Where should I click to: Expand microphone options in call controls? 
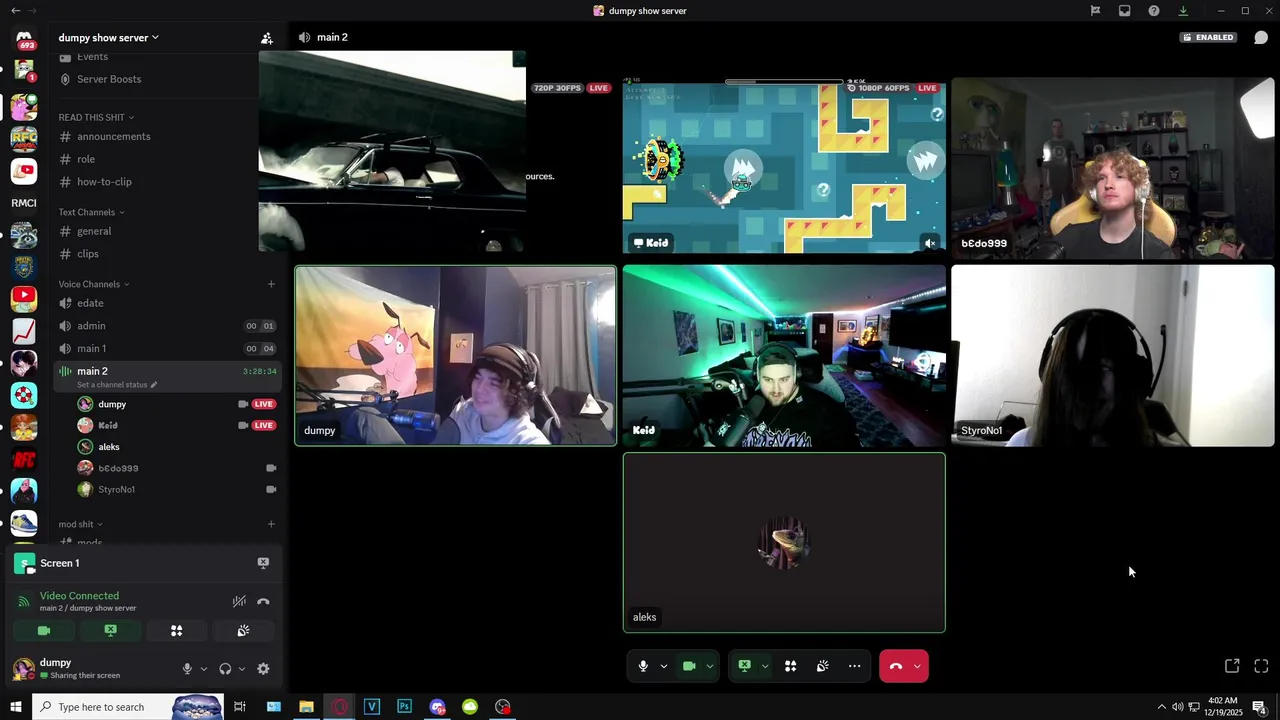click(x=663, y=666)
